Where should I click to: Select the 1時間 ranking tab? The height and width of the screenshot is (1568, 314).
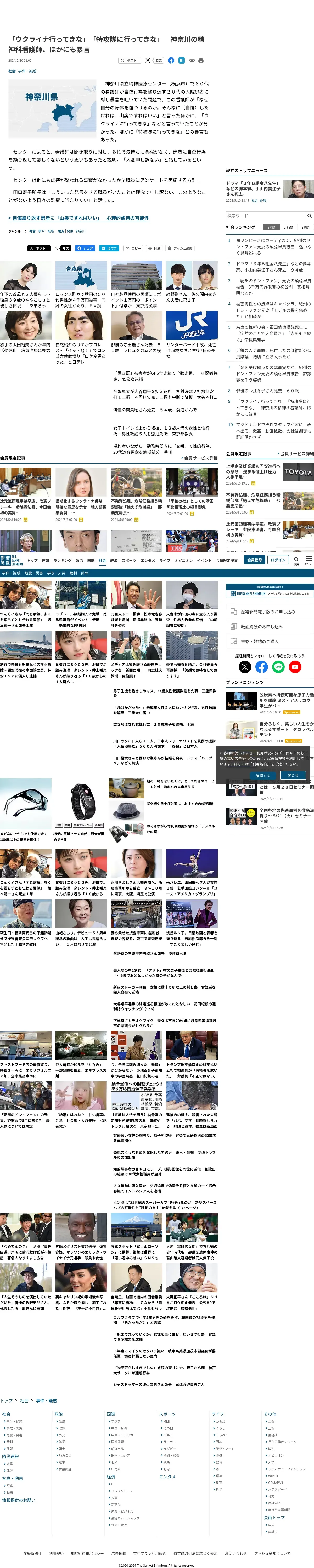click(271, 227)
